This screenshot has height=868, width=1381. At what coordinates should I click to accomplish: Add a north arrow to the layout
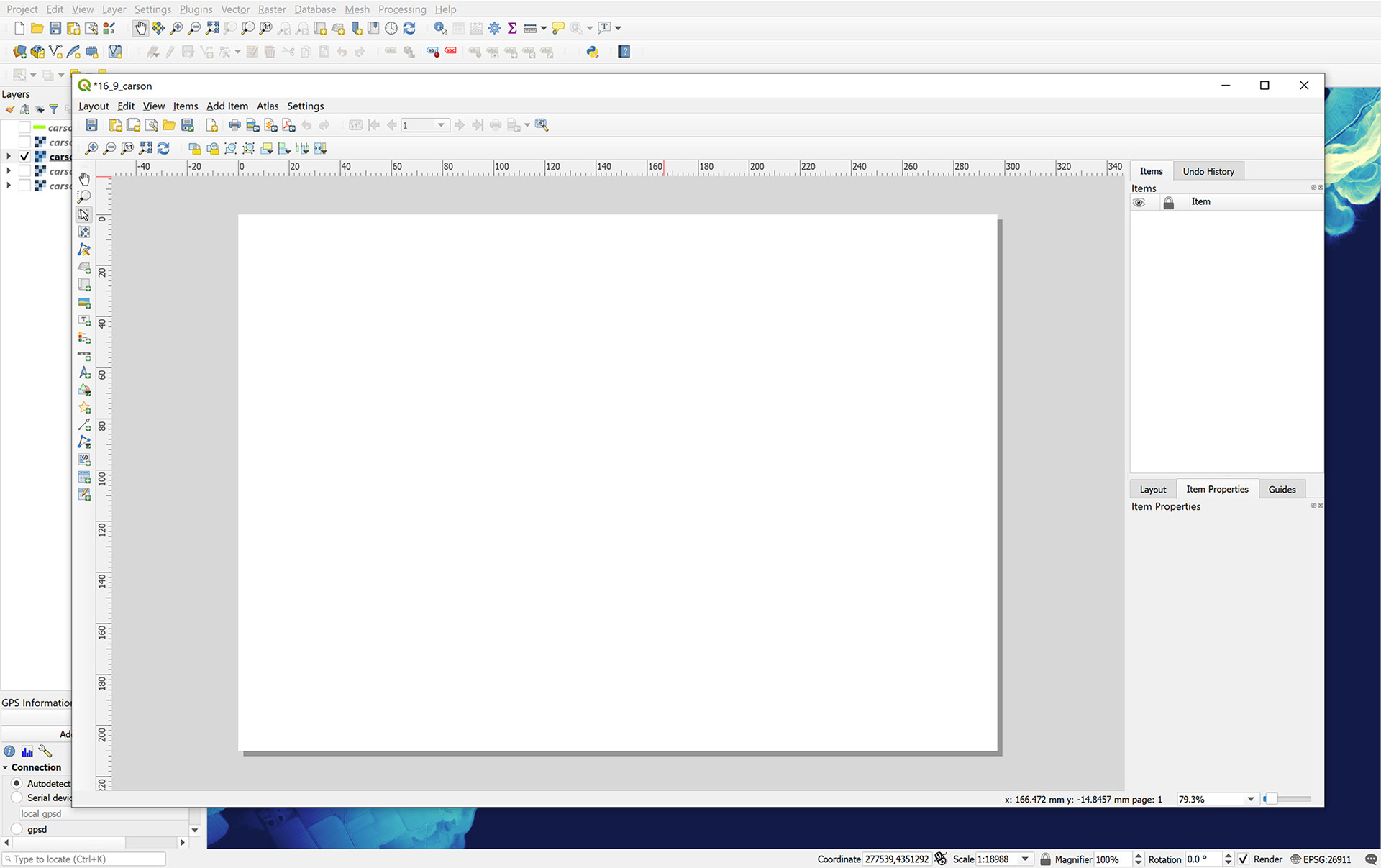point(84,373)
